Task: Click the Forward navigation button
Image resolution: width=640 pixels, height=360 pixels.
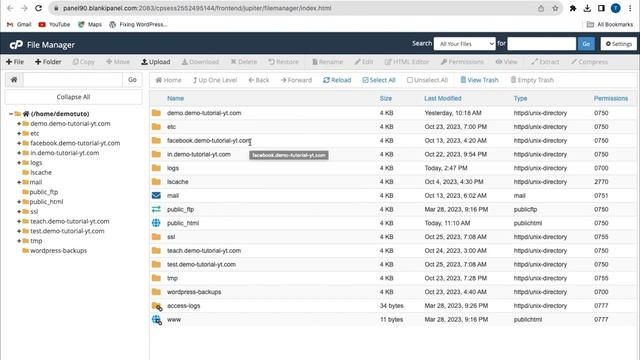Action: (296, 80)
